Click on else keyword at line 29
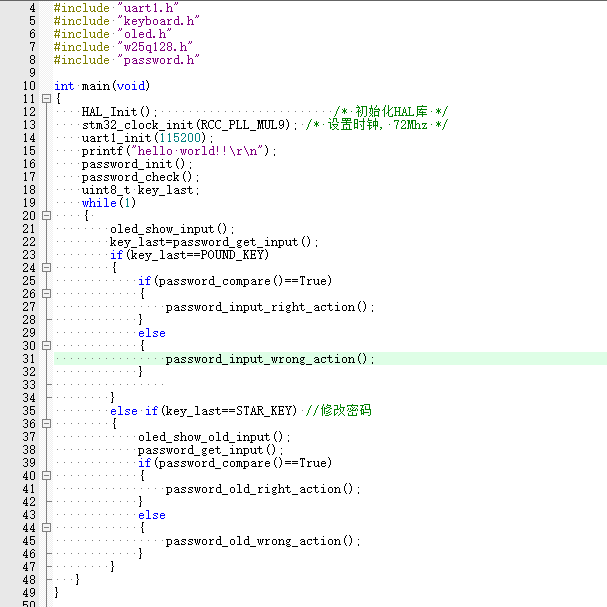Viewport: 607px width, 607px height. (x=152, y=333)
